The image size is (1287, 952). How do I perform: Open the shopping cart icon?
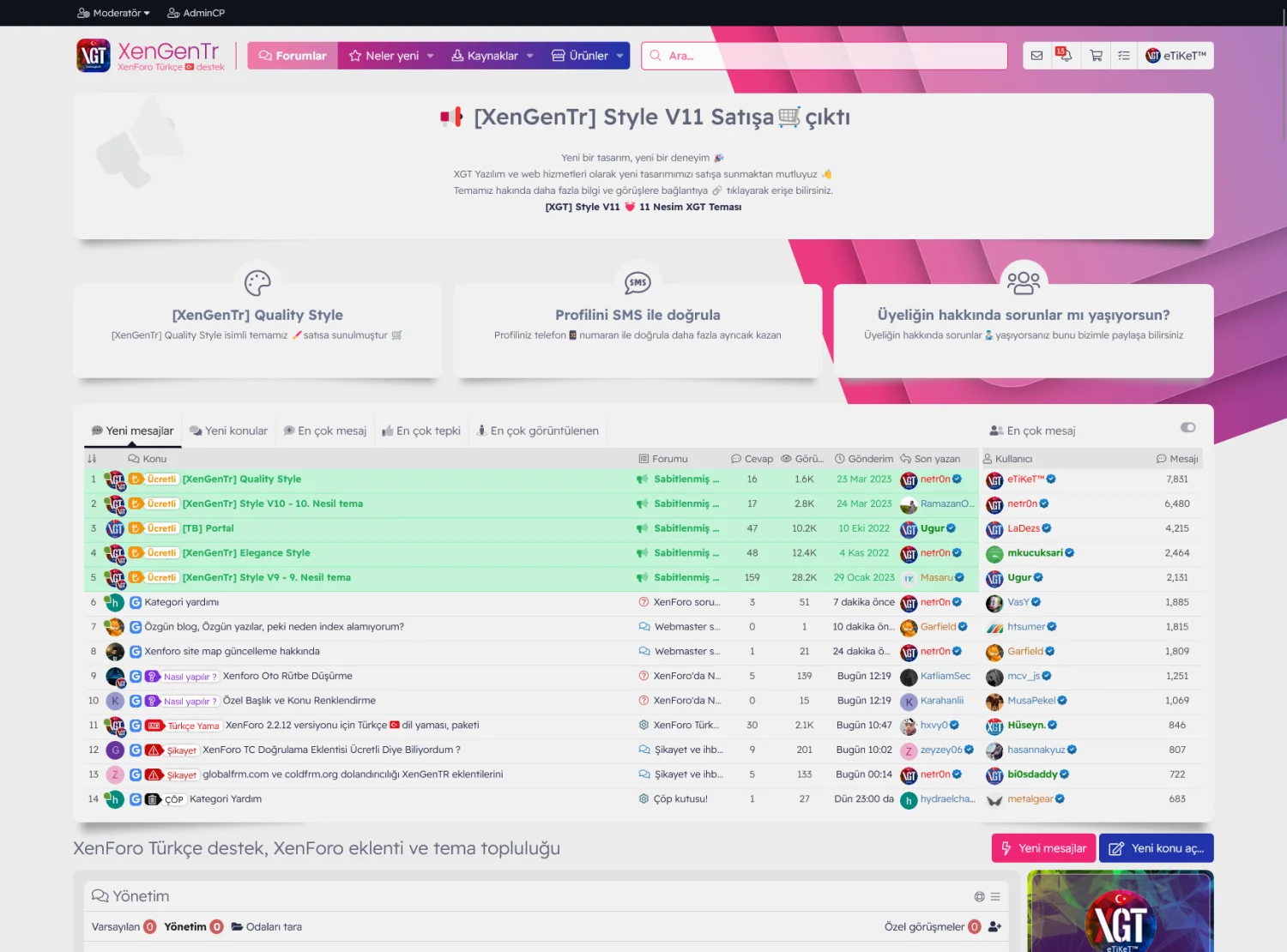[1096, 56]
